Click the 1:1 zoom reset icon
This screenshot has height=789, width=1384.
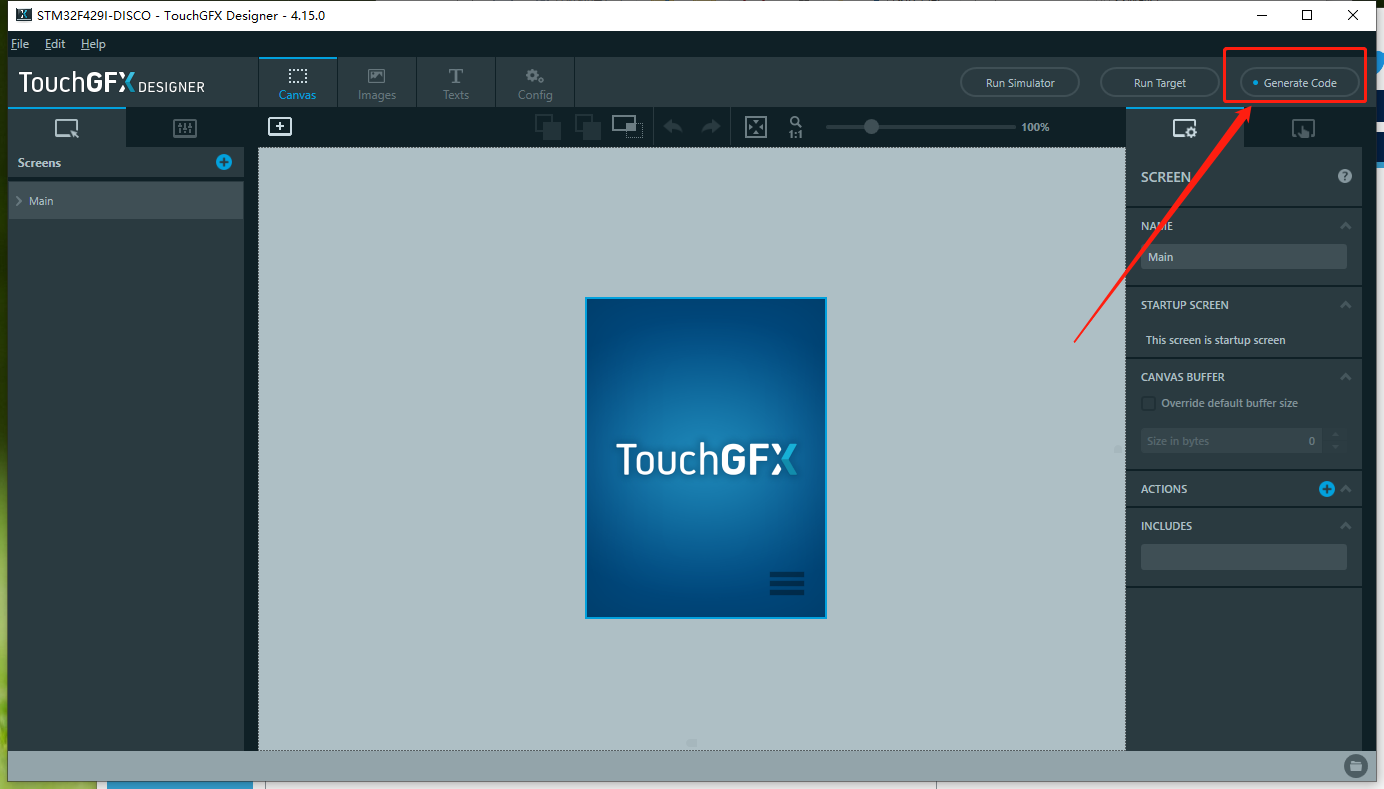coord(796,127)
